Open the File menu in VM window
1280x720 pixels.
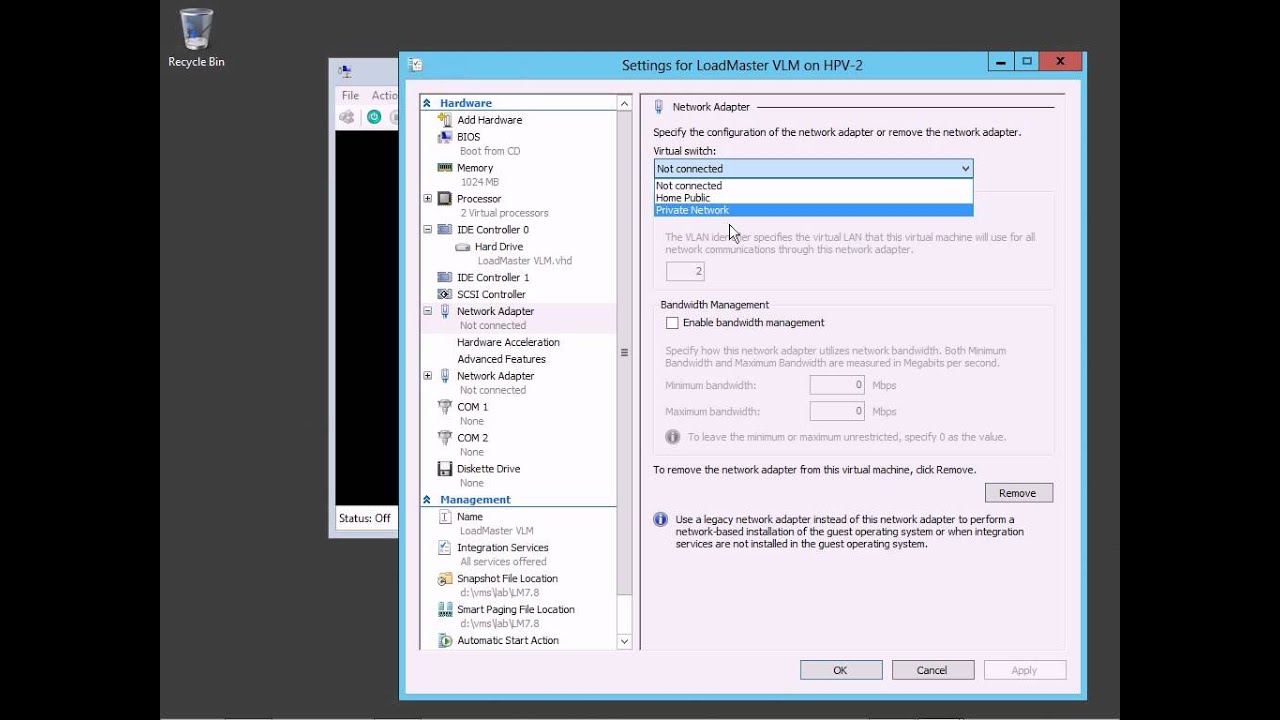pyautogui.click(x=350, y=96)
